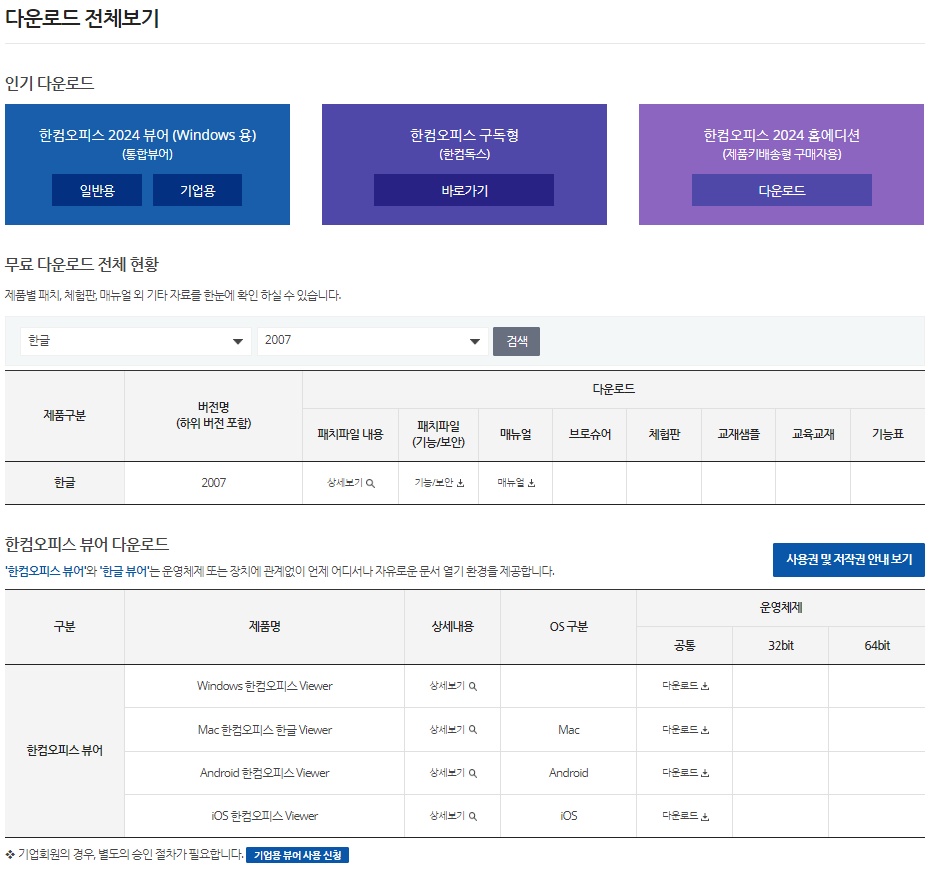
Task: Click download icon in Android Viewer row
Action: click(x=705, y=774)
